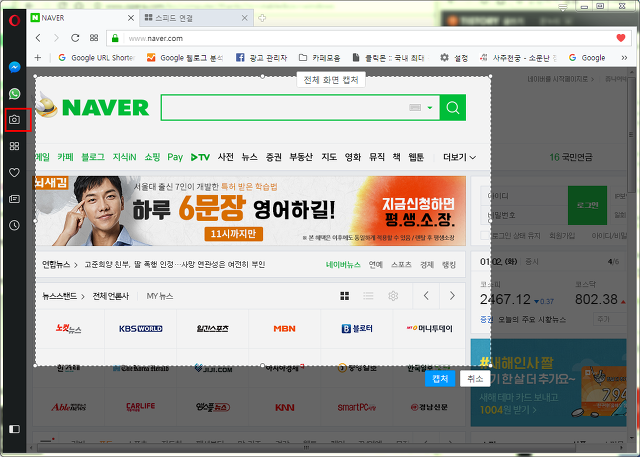Open the Opera menu logo

(x=14, y=20)
